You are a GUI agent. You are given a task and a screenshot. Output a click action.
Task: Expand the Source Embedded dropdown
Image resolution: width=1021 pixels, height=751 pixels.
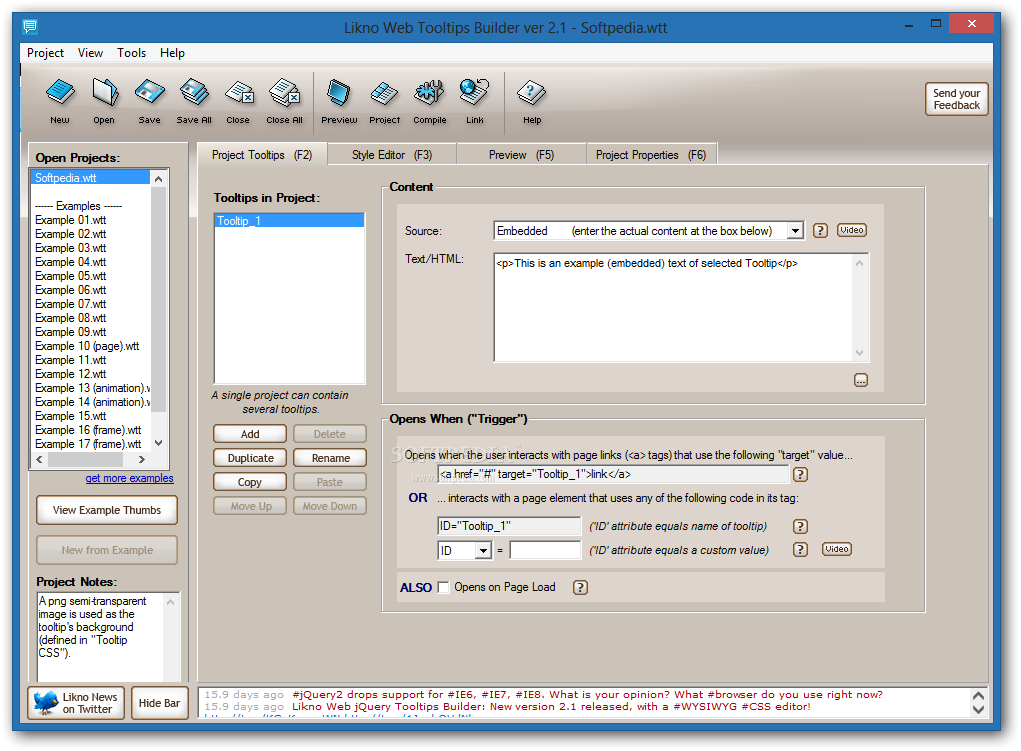[x=795, y=231]
